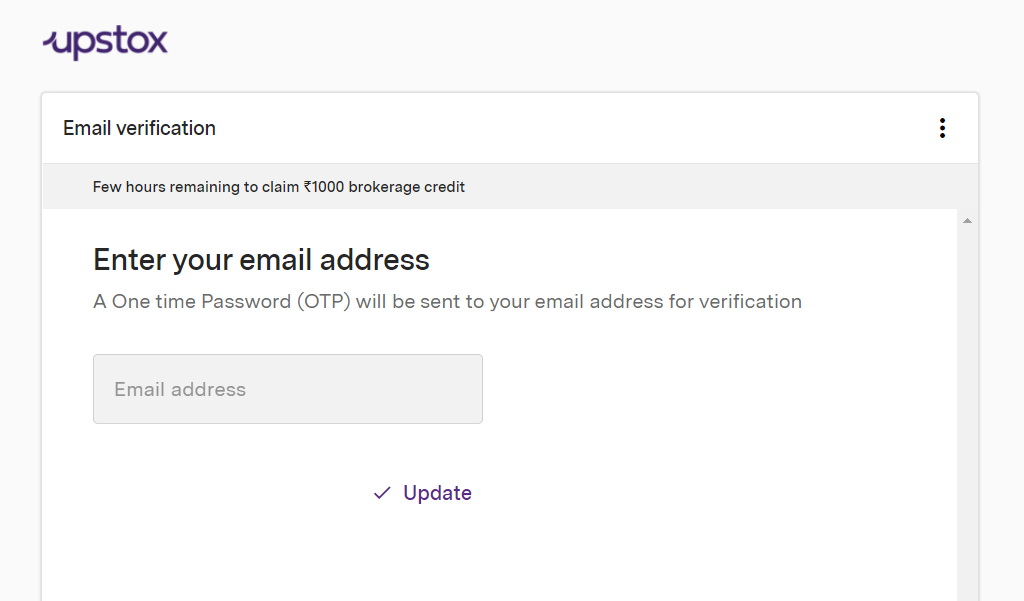Open the three-dot options menu
This screenshot has height=601, width=1024.
[x=942, y=128]
